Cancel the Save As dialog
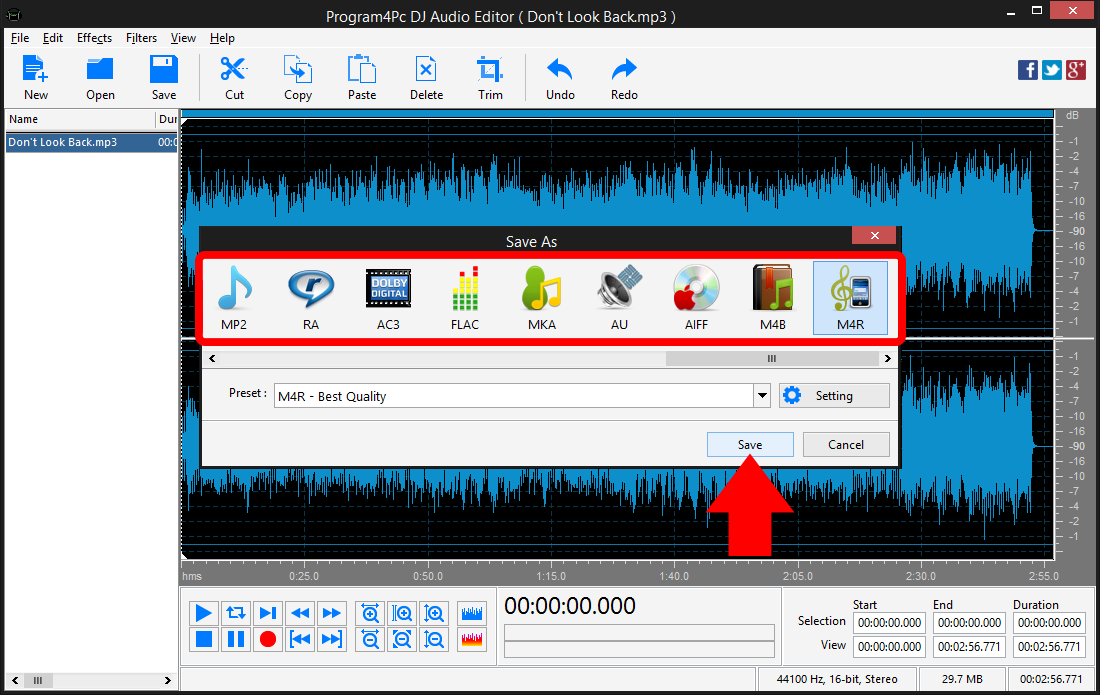Screen dimensions: 1100x695 tap(846, 444)
